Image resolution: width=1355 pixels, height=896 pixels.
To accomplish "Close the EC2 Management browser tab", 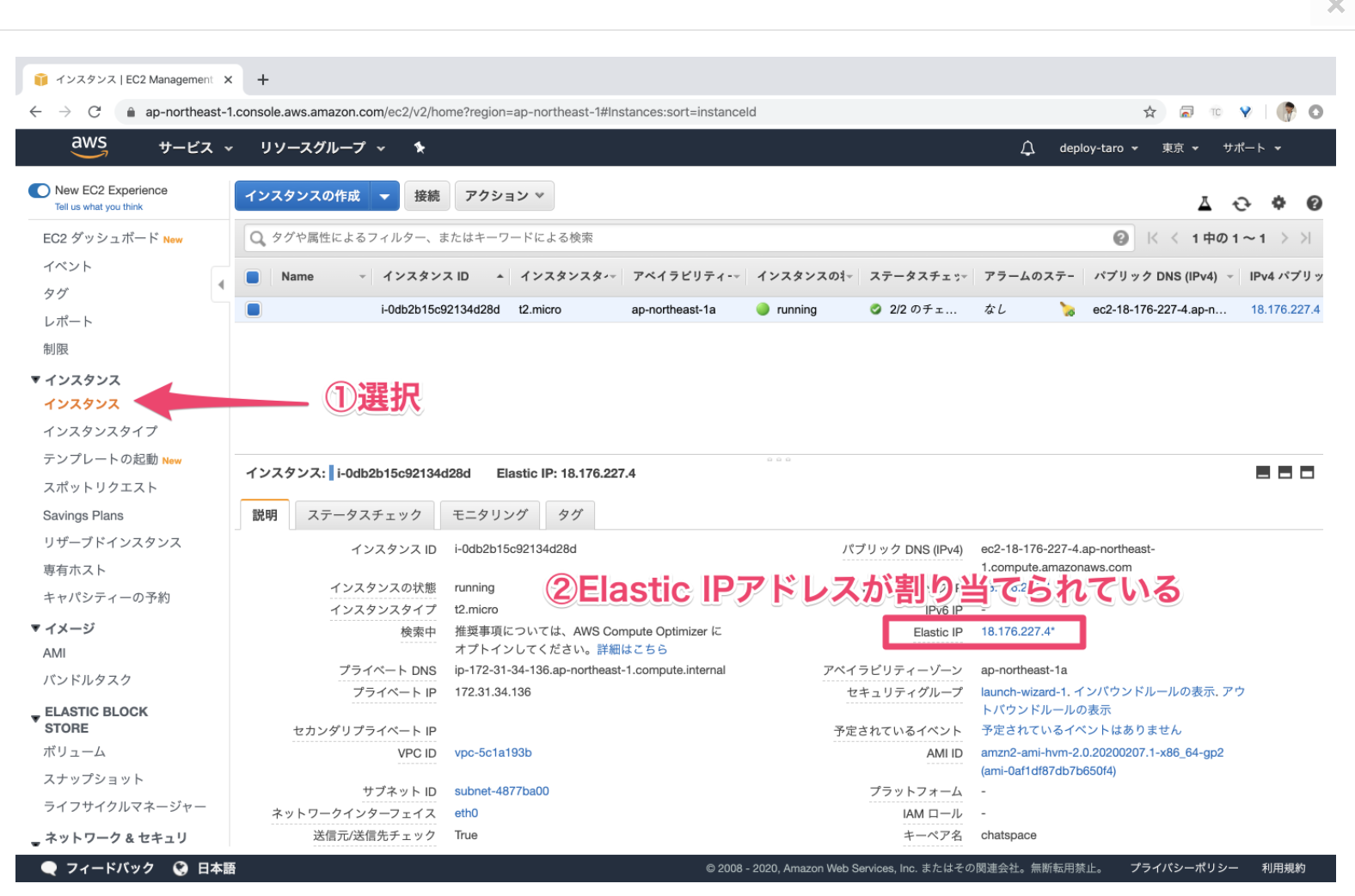I will tap(228, 79).
